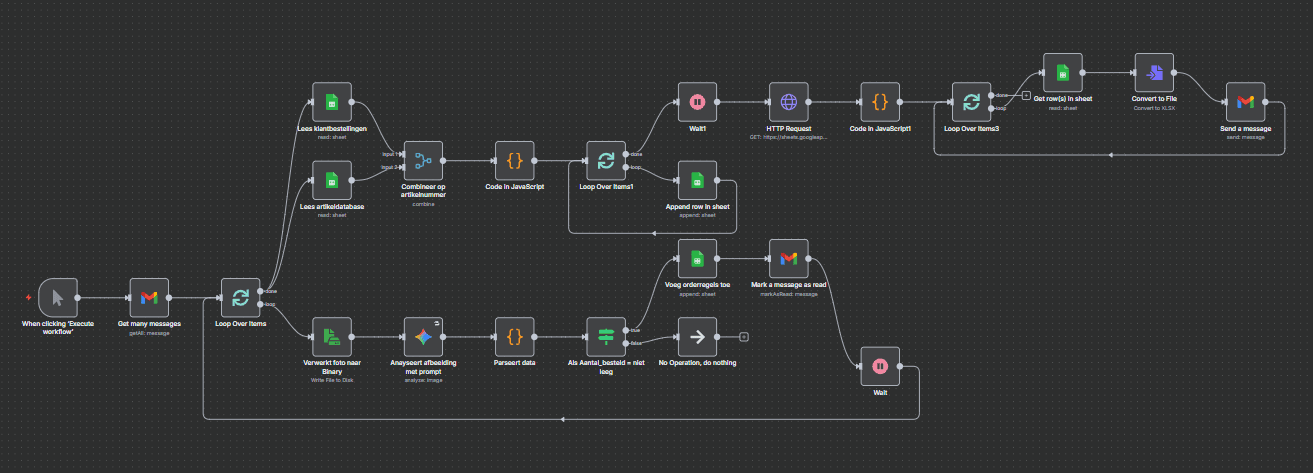Open the 'Lees klantbestellingen' sheet node

tap(331, 102)
